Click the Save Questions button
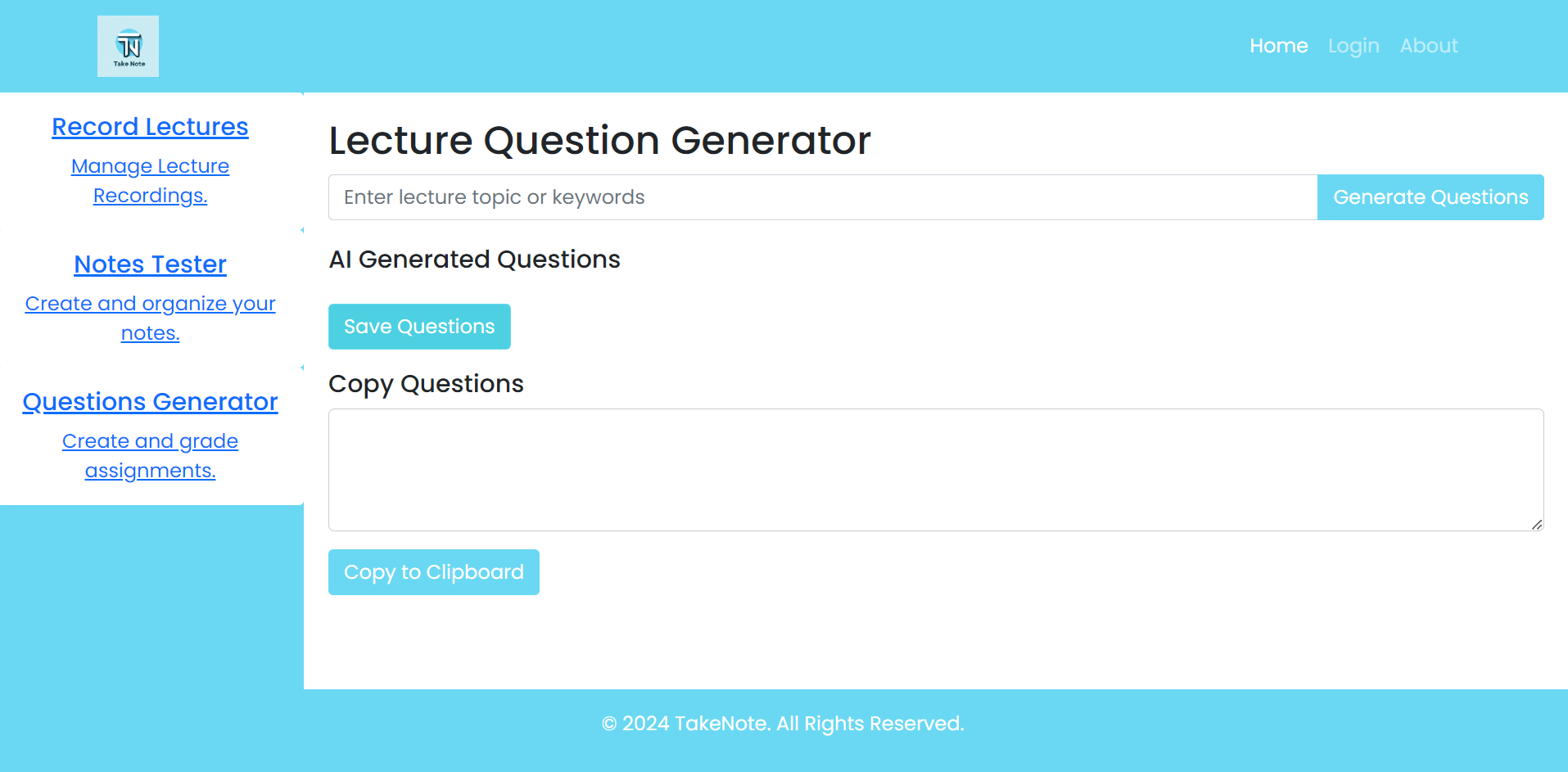Viewport: 1568px width, 772px height. (419, 327)
